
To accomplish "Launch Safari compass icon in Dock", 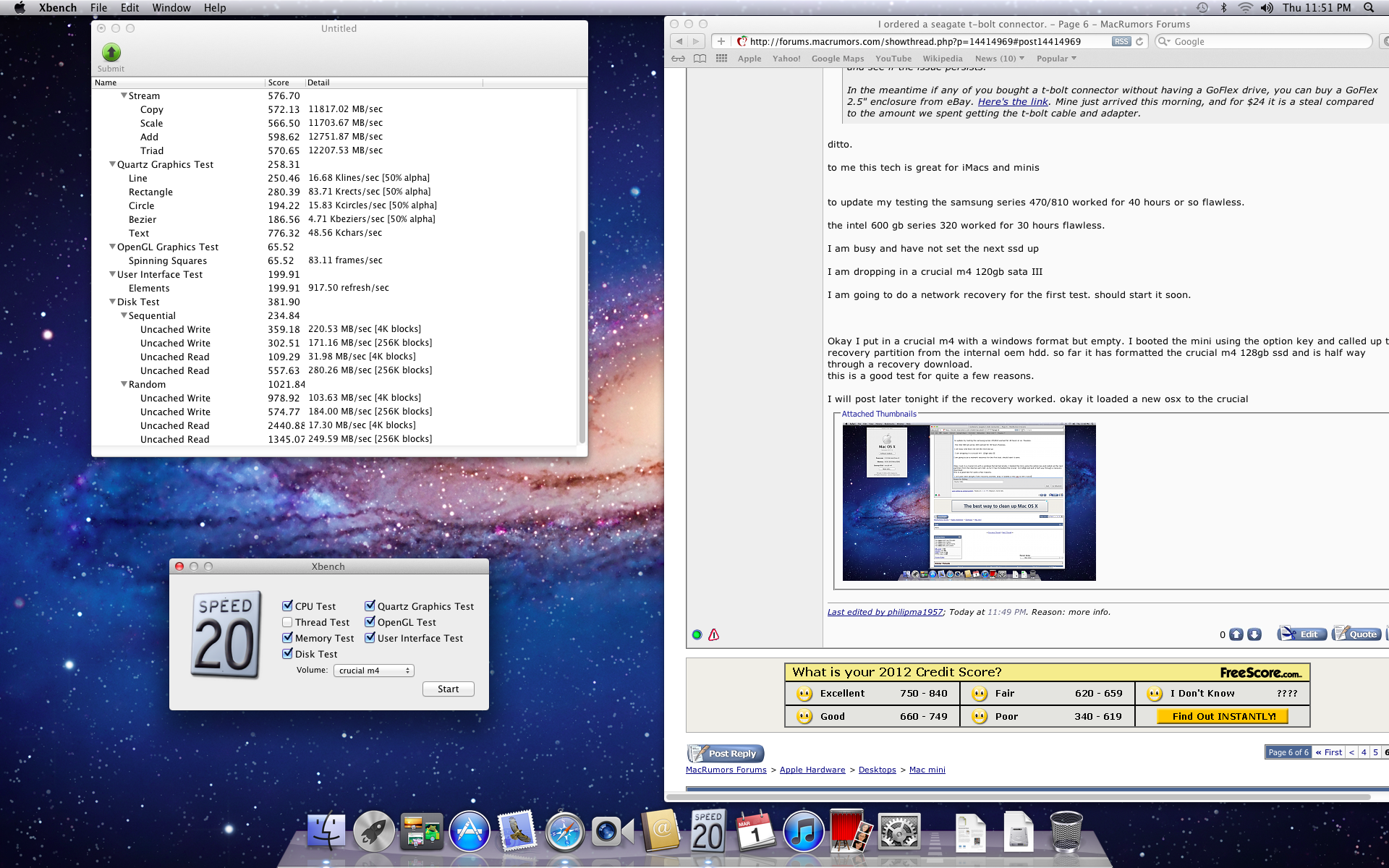I will (565, 831).
